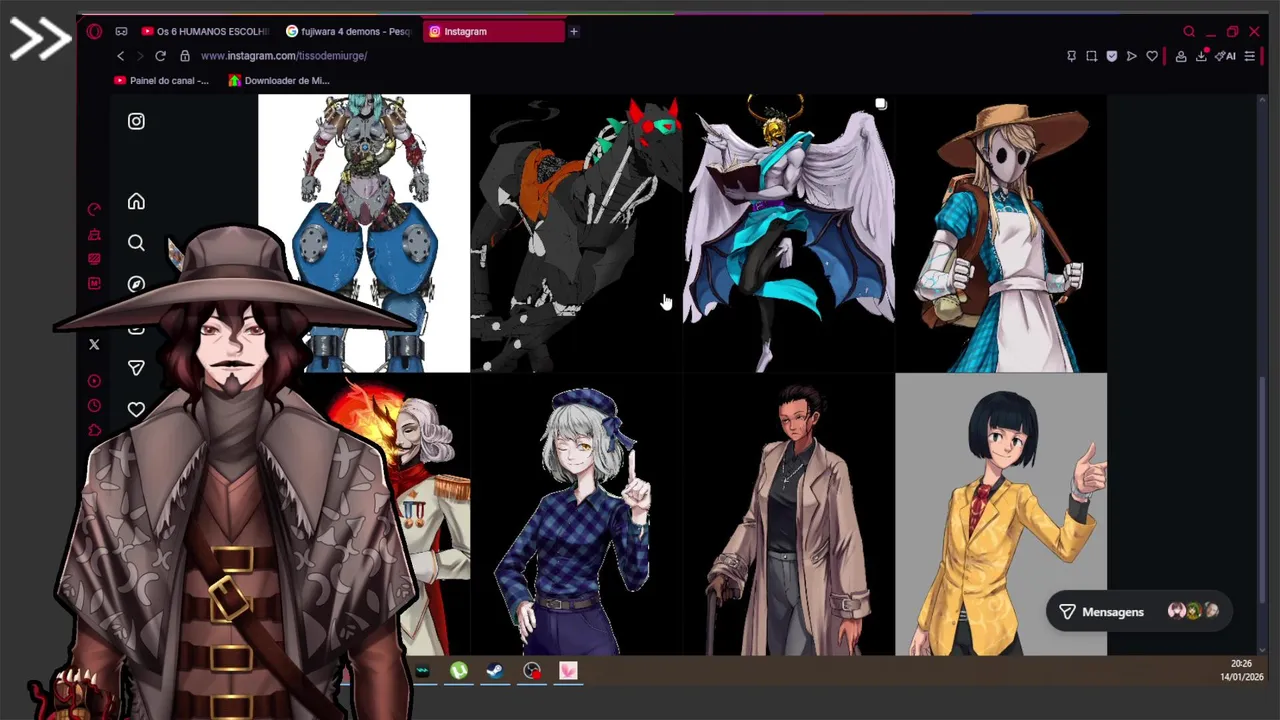This screenshot has width=1280, height=720.
Task: Open the girl with beret plaid shirt post
Action: click(576, 514)
